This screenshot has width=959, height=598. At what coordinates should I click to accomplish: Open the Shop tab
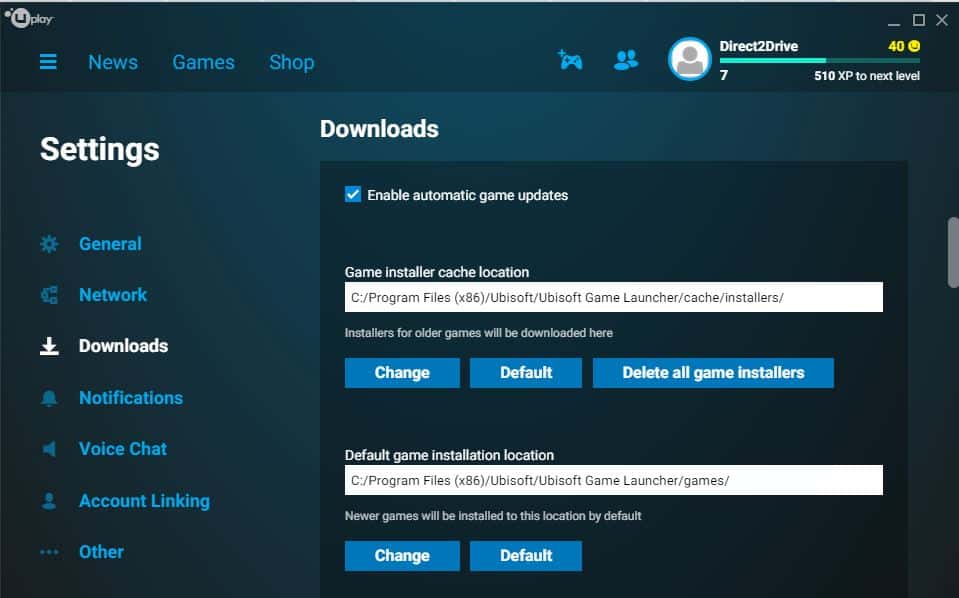pos(292,62)
